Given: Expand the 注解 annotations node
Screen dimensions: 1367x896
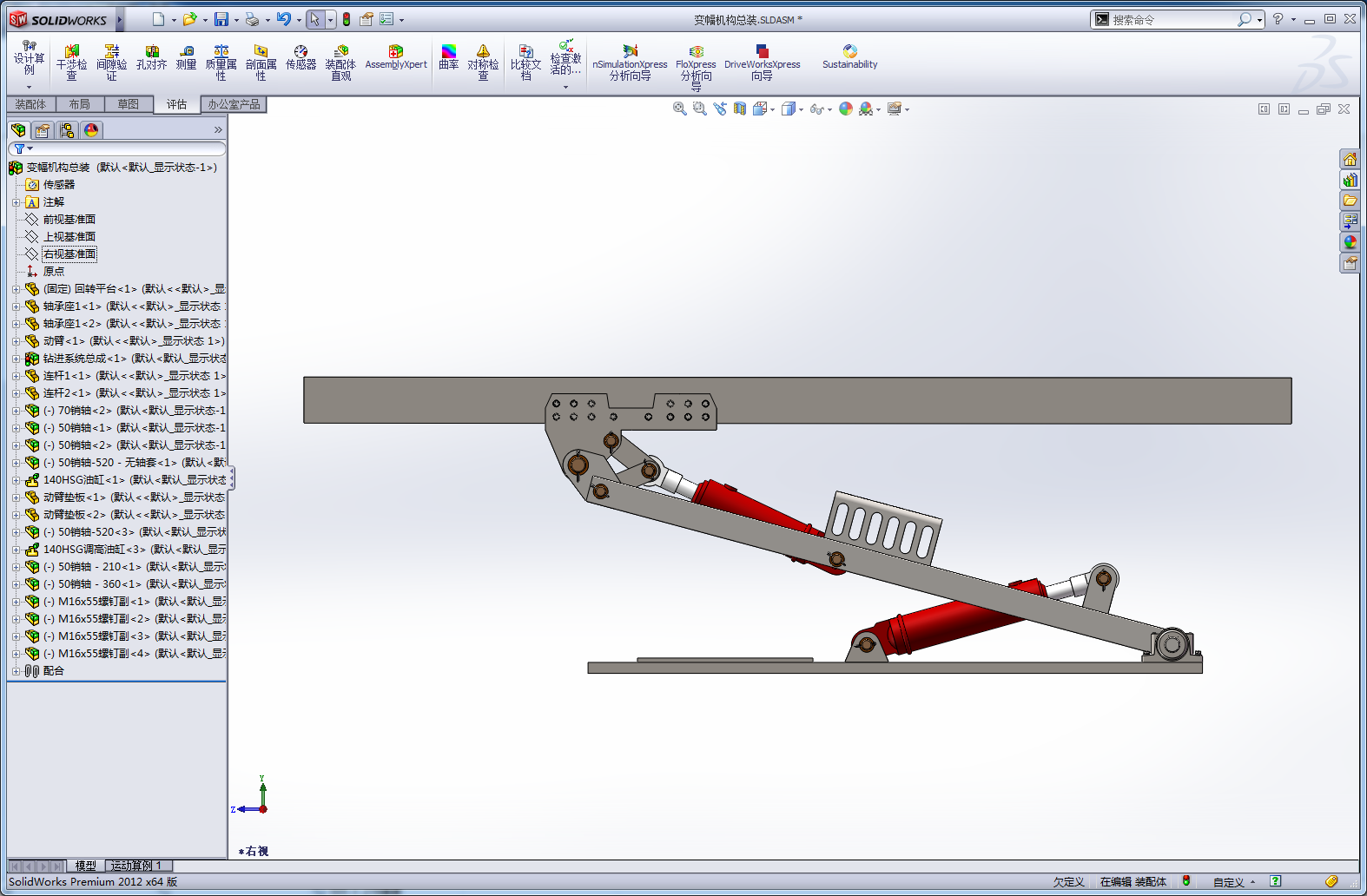Looking at the screenshot, I should coord(16,202).
